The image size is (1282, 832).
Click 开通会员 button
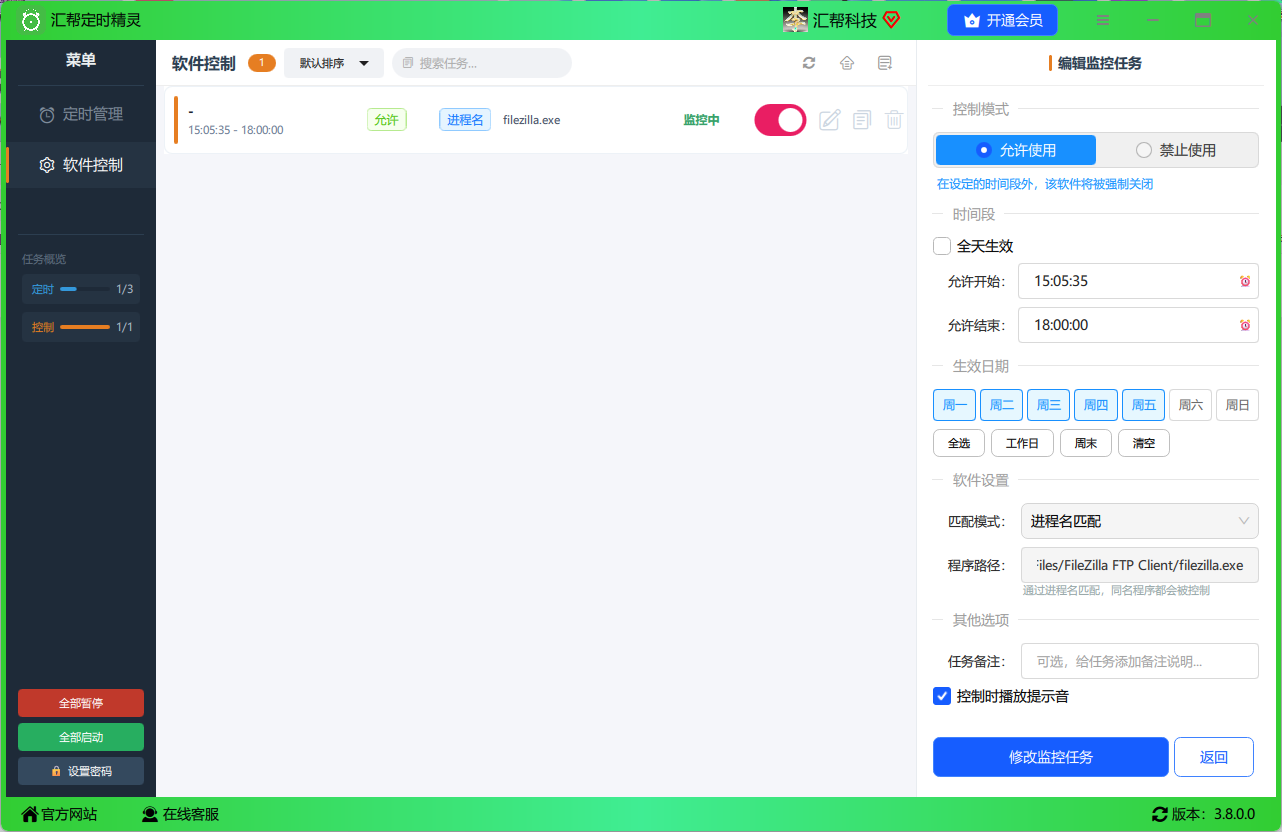tap(1002, 20)
